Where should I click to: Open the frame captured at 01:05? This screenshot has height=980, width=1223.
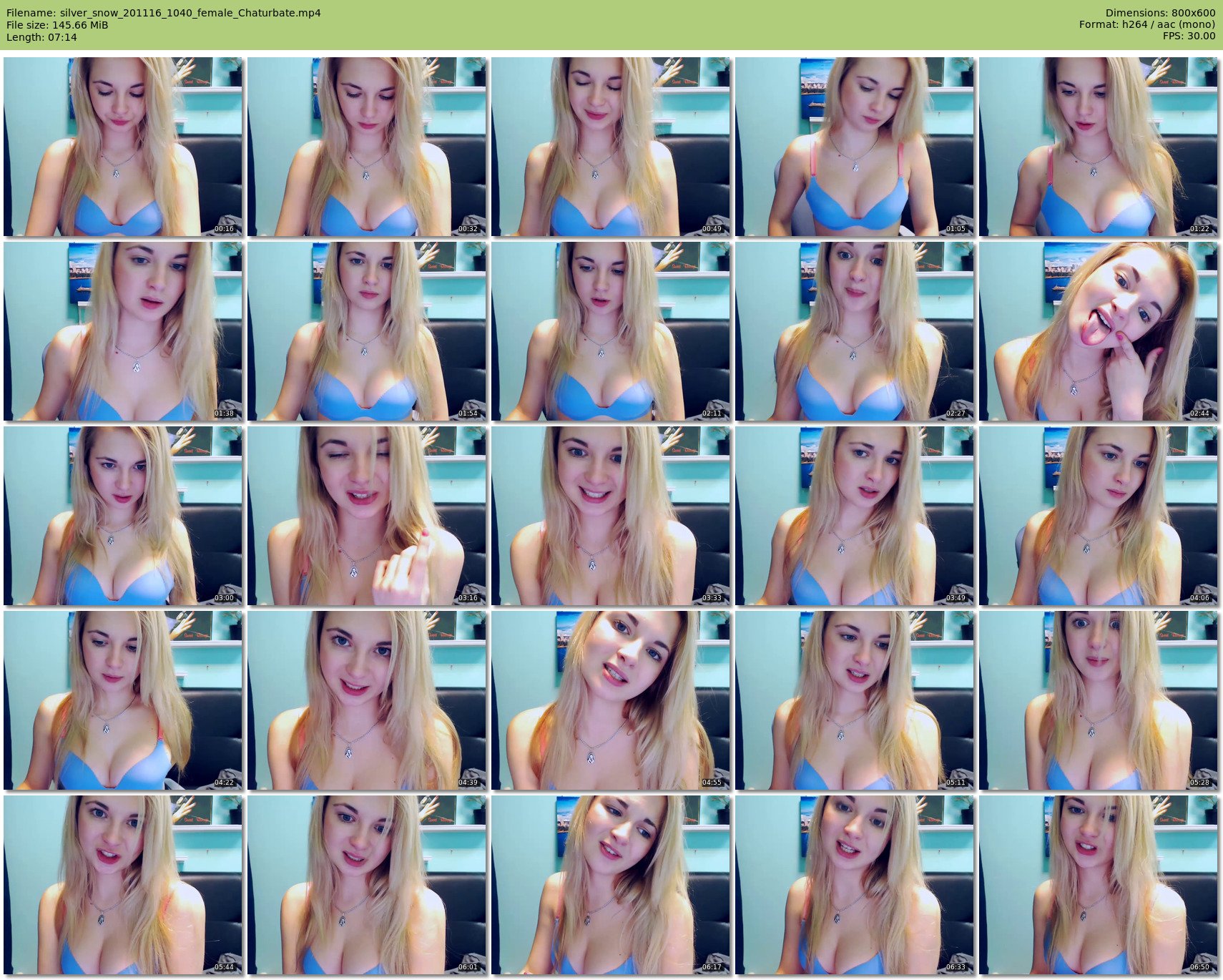click(x=855, y=147)
